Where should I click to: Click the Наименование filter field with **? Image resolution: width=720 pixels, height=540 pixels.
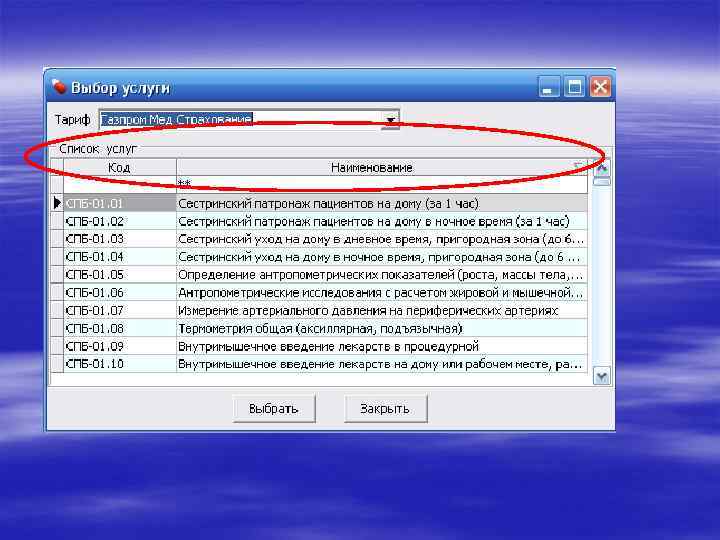(x=382, y=184)
